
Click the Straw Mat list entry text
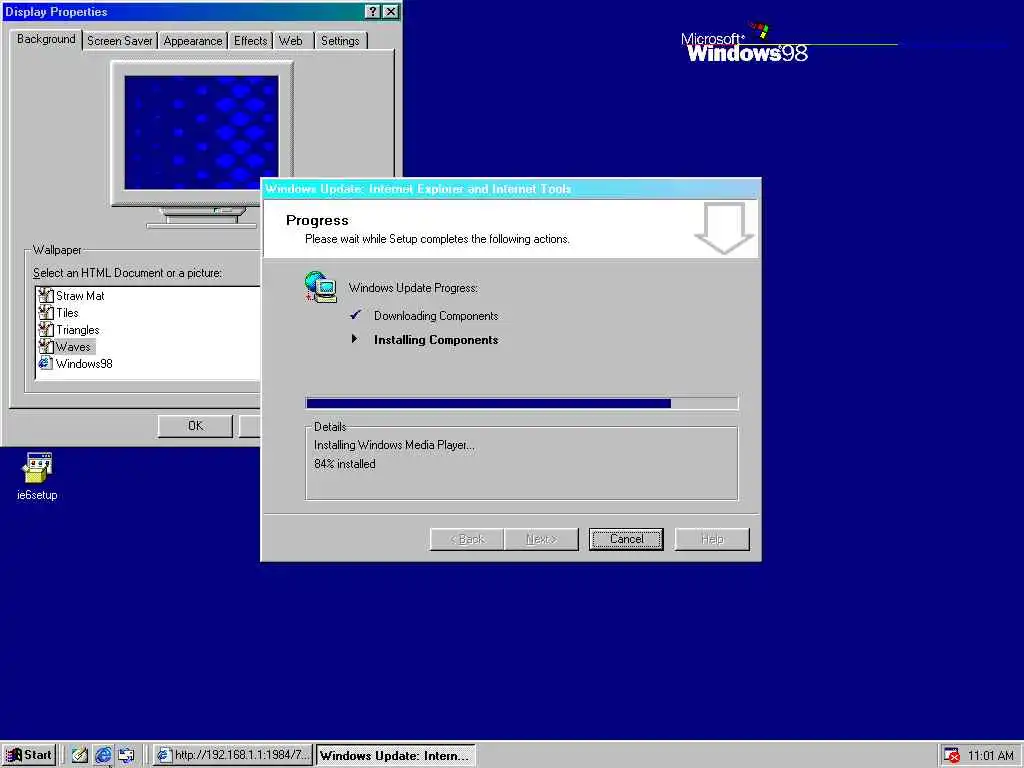pos(80,296)
